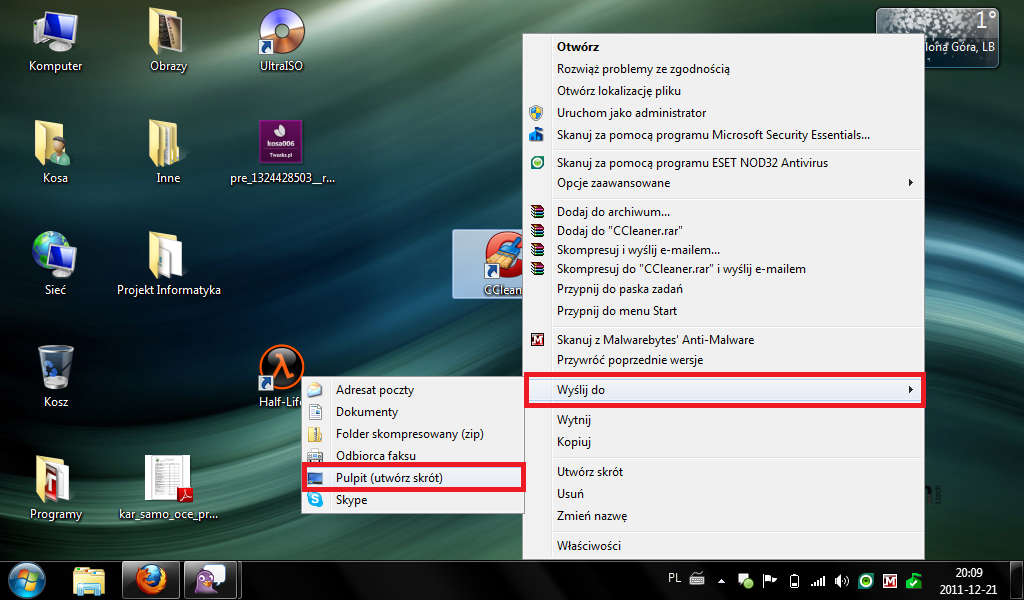Open Windows Explorer from taskbar
Screen dimensions: 1024x607
(89, 580)
